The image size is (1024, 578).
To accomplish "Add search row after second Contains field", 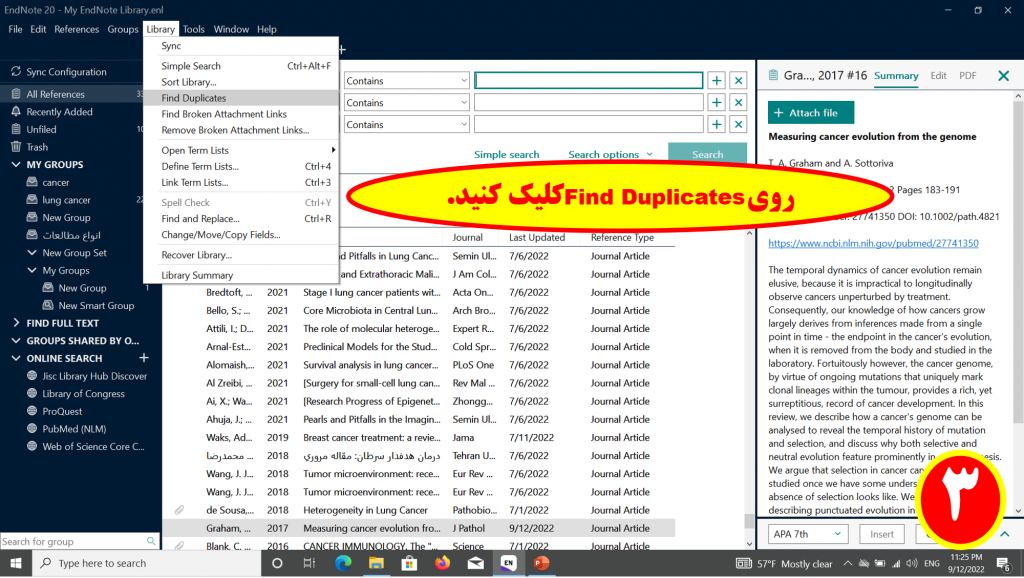I will point(716,103).
